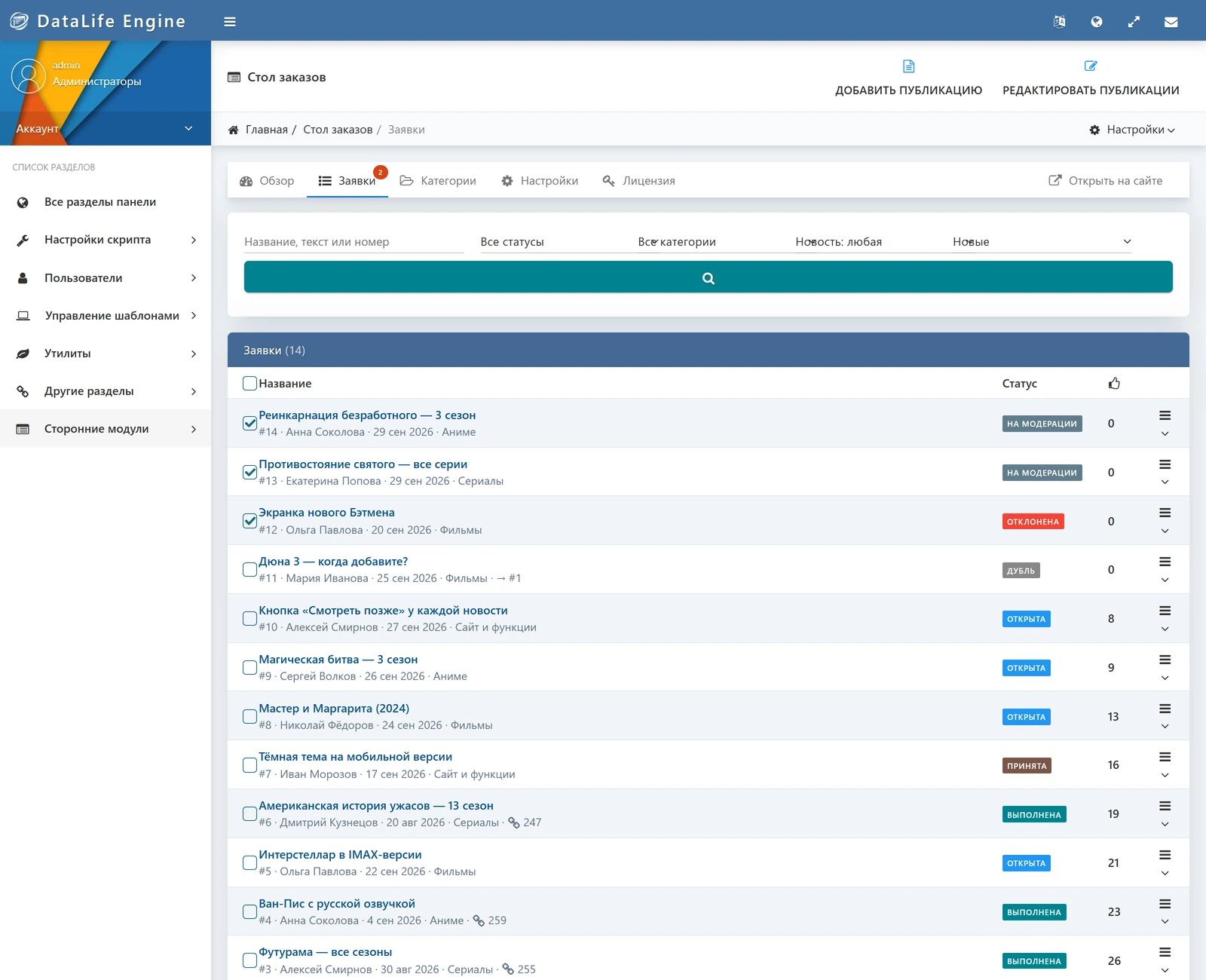
Task: Expand Настройки скрипта in sidebar
Action: 106,240
